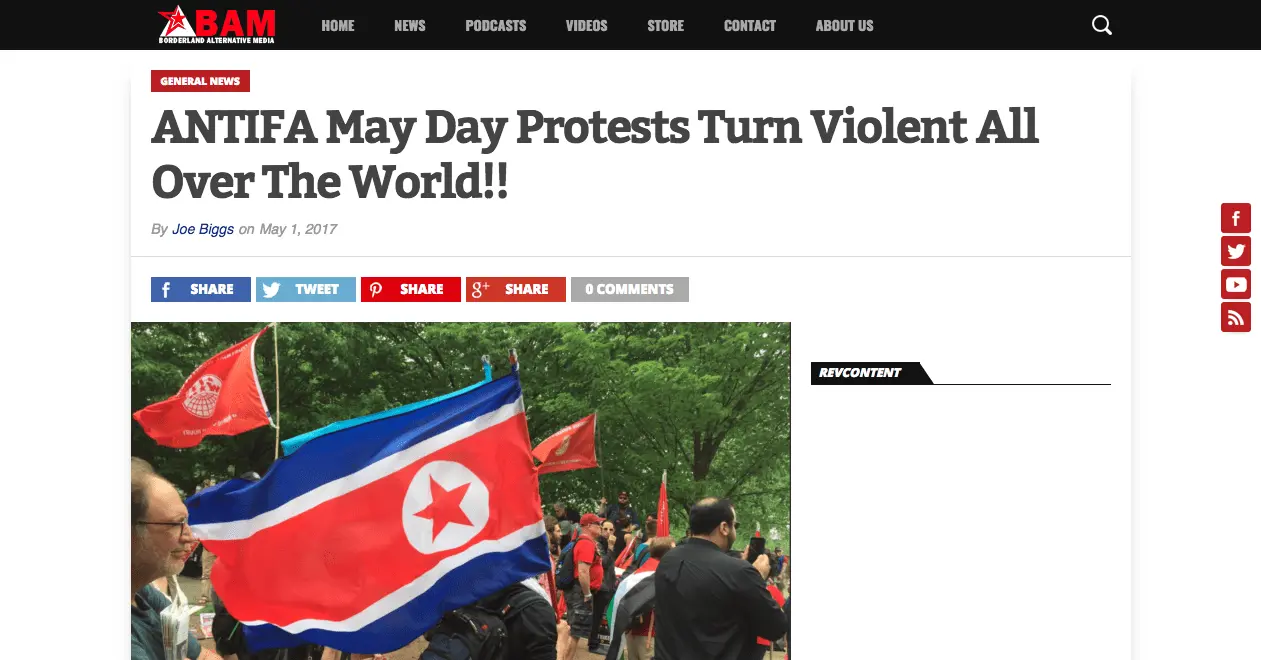Open author Joe Biggs profile link
The width and height of the screenshot is (1261, 660).
pos(203,229)
